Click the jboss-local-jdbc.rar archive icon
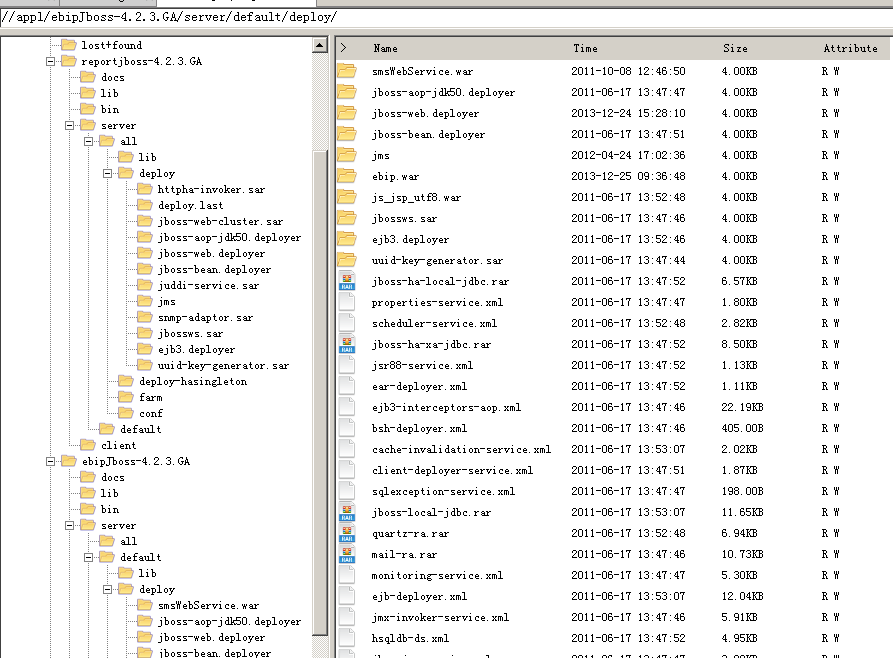 347,512
